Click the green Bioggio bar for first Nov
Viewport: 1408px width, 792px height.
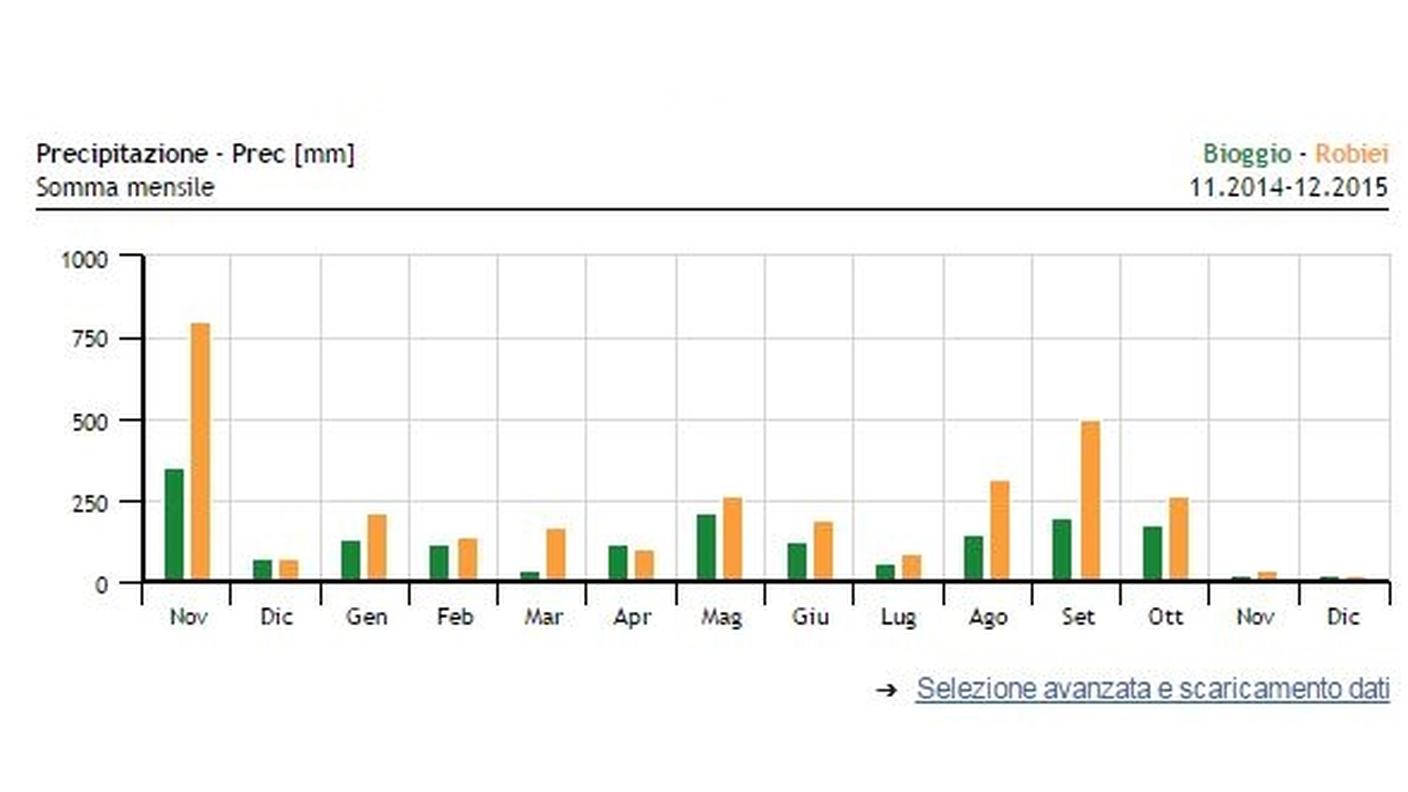point(174,524)
